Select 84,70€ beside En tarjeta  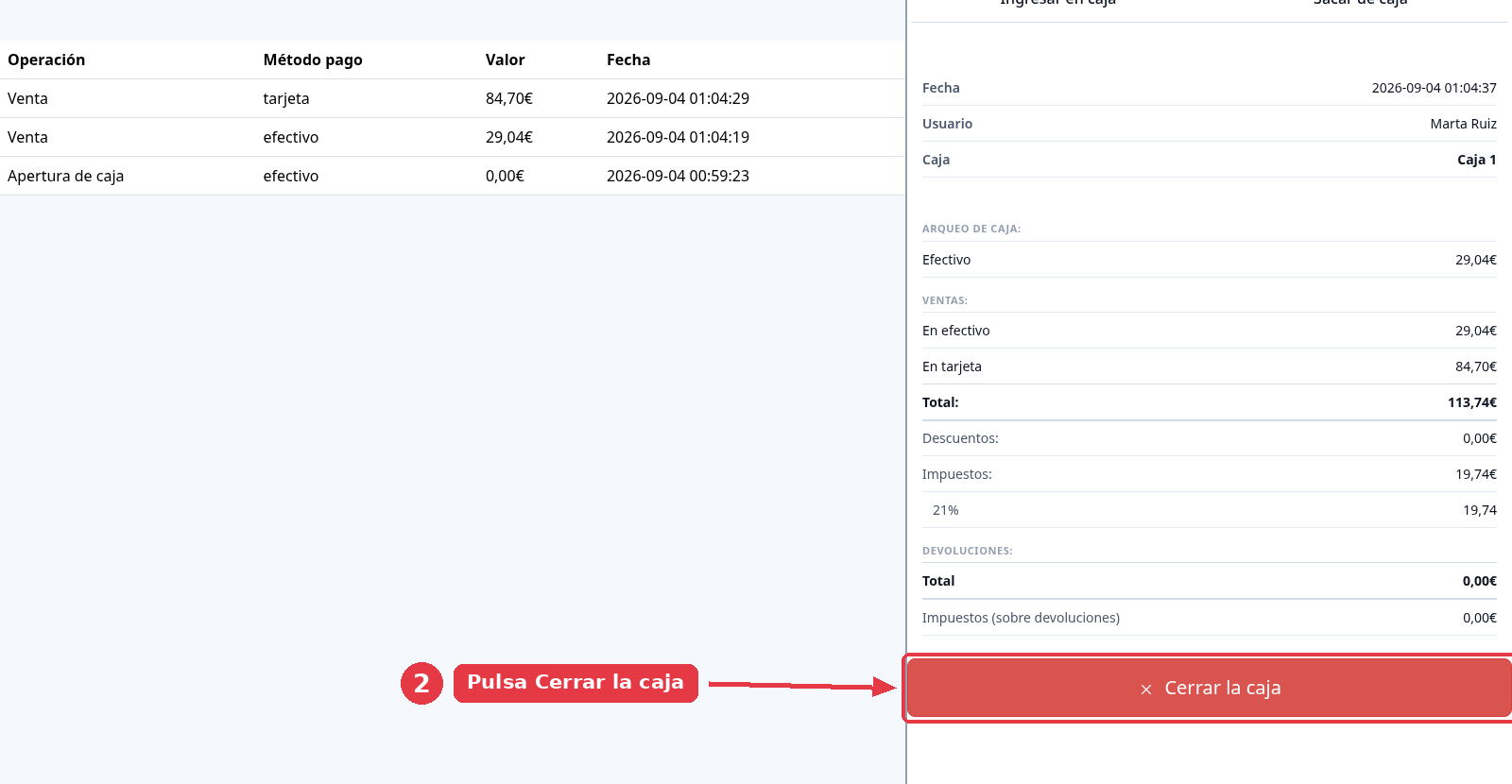tap(1475, 366)
